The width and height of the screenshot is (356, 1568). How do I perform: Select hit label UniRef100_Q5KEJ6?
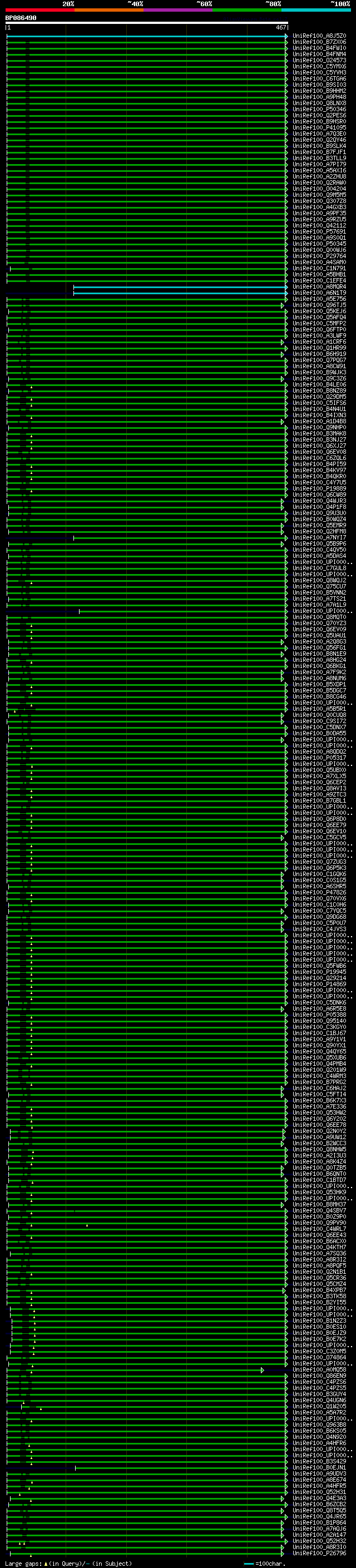(319, 311)
